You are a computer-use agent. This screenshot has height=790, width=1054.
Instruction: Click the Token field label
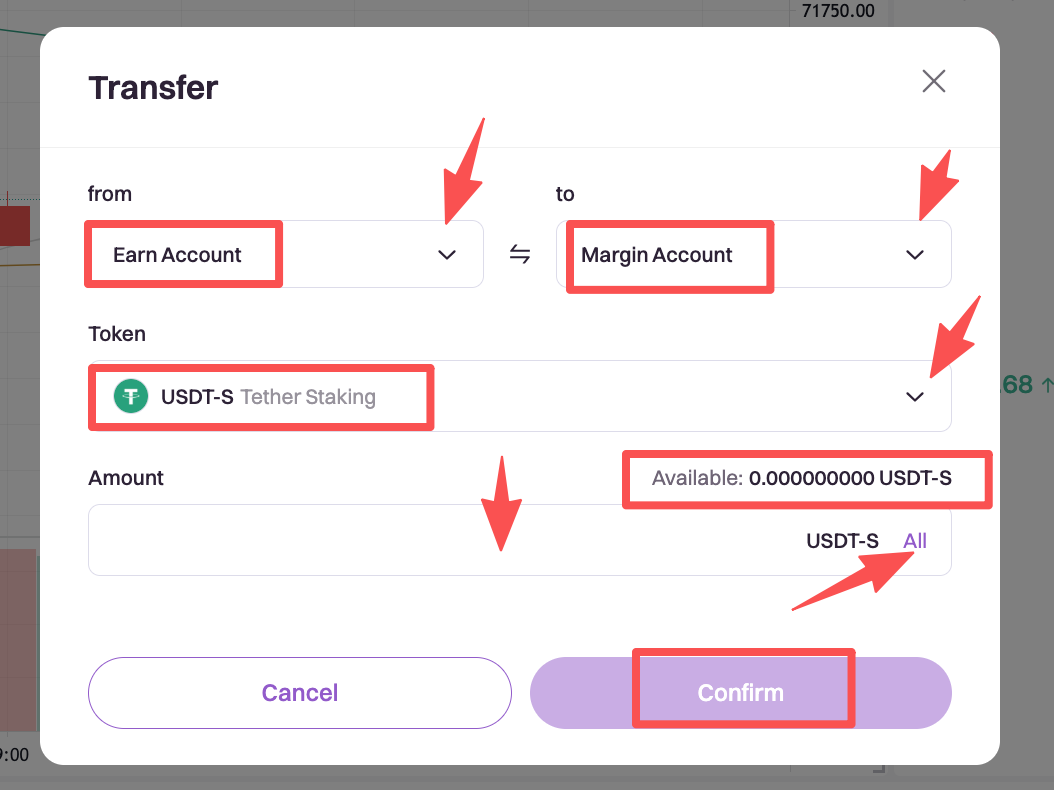pyautogui.click(x=117, y=334)
